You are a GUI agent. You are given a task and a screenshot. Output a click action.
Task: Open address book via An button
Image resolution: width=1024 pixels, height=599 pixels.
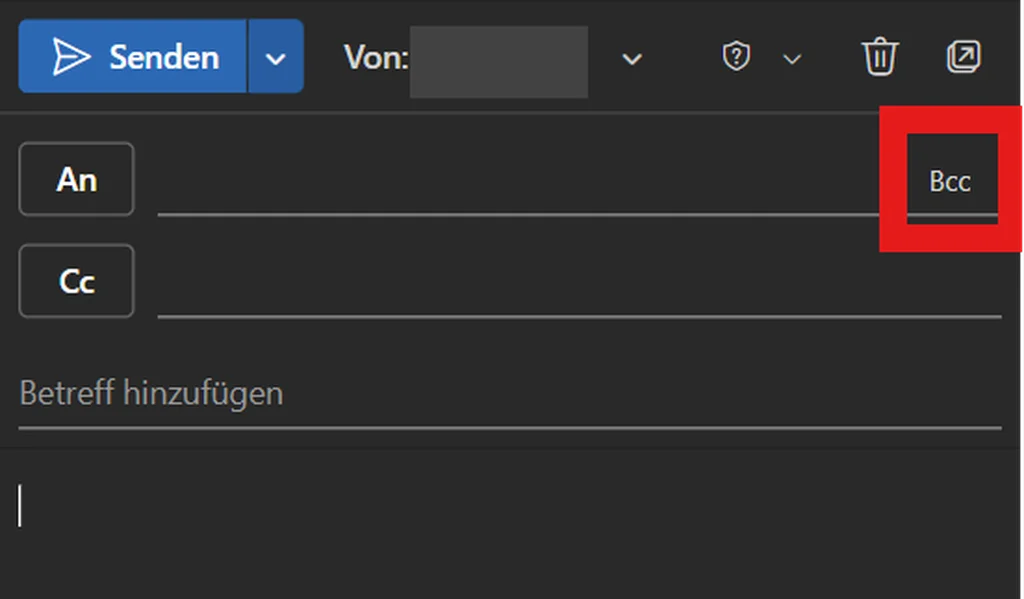(x=76, y=179)
